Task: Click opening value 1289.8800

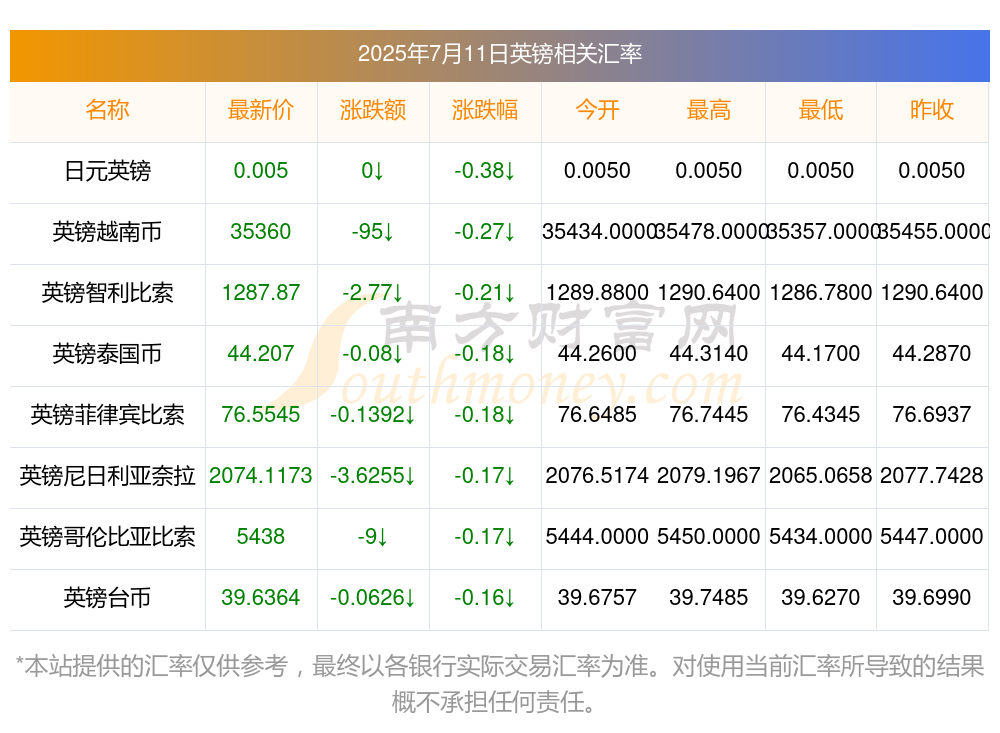Action: 597,293
